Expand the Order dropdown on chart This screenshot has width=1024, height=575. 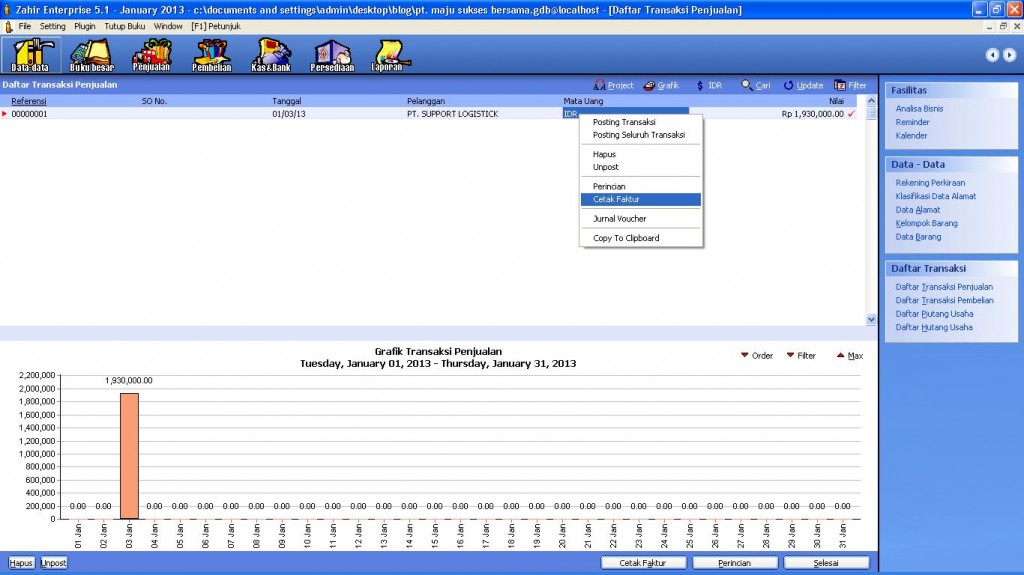point(756,356)
